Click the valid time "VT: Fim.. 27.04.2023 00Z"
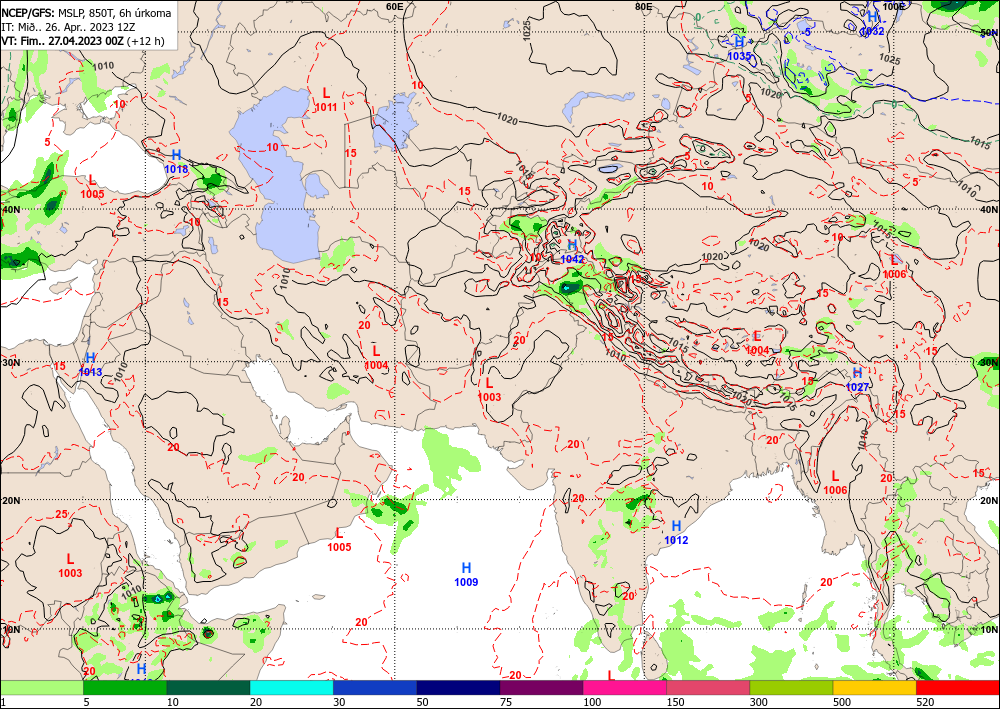 click(62, 41)
